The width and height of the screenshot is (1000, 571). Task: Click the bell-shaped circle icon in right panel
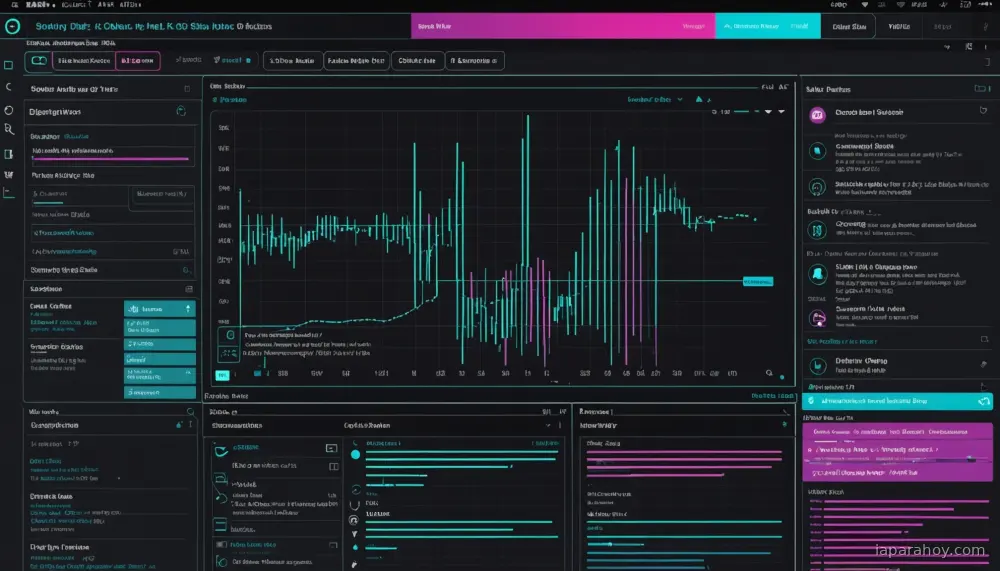tap(818, 274)
